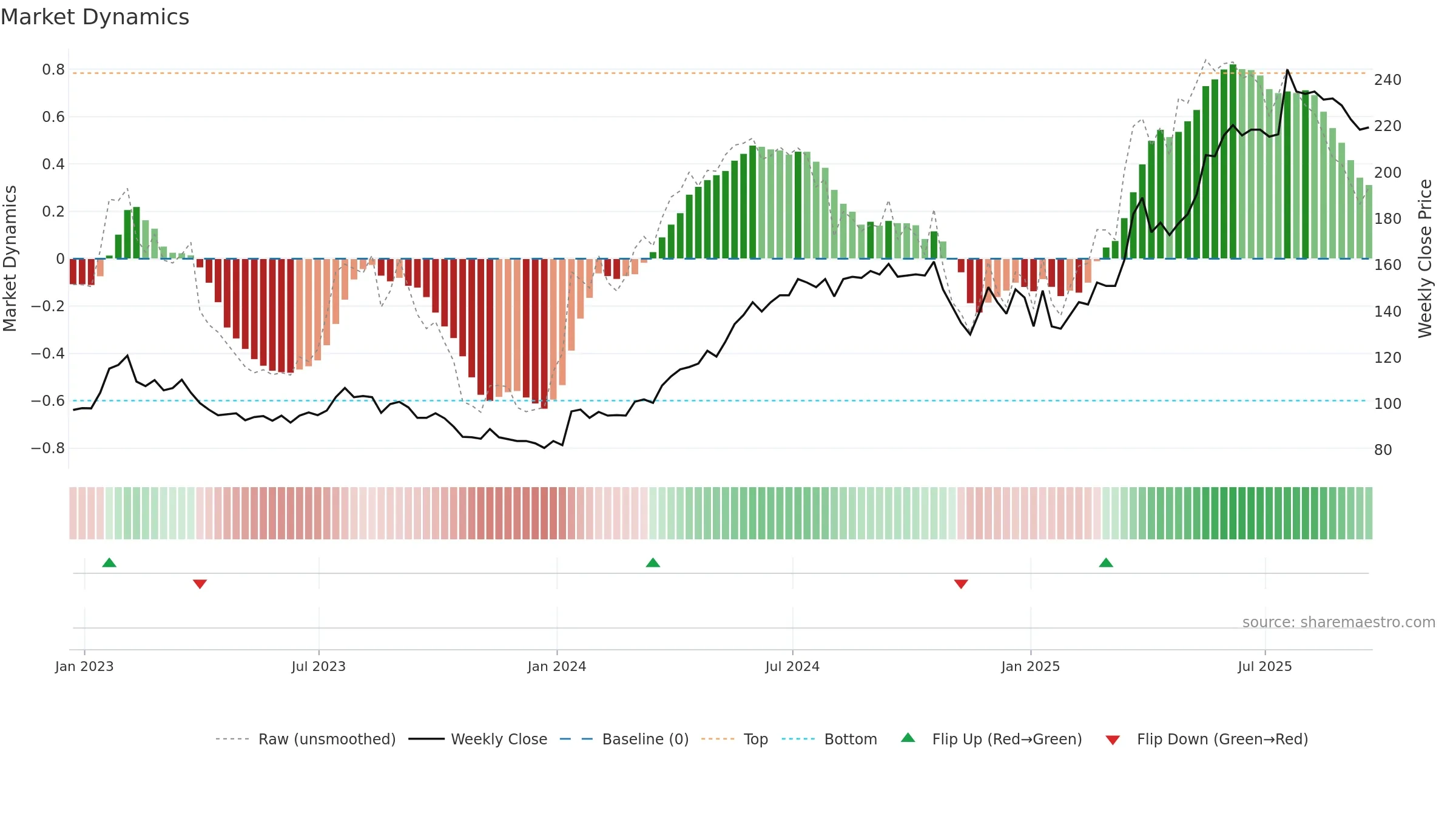Click the first Flip Up marker in early 2023
The height and width of the screenshot is (819, 1456).
point(109,562)
